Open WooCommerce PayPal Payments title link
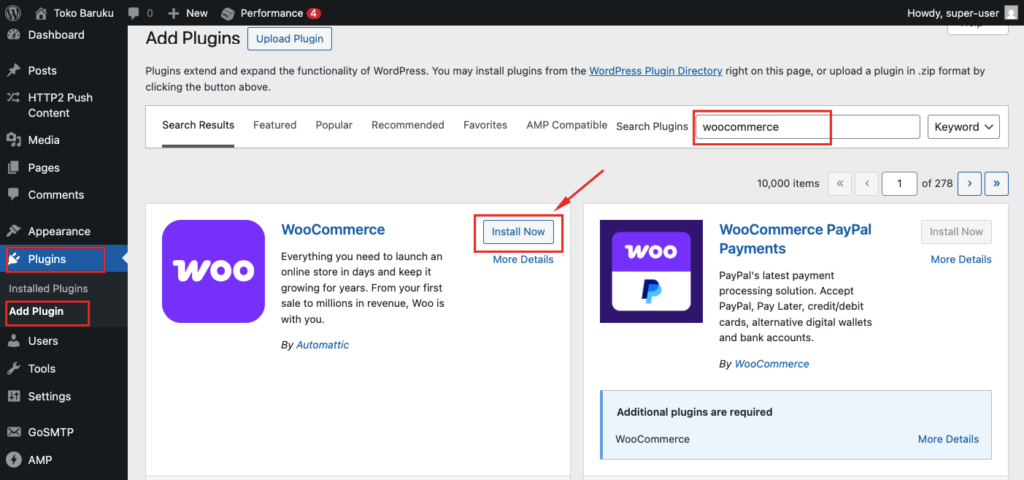1024x480 pixels. 795,239
